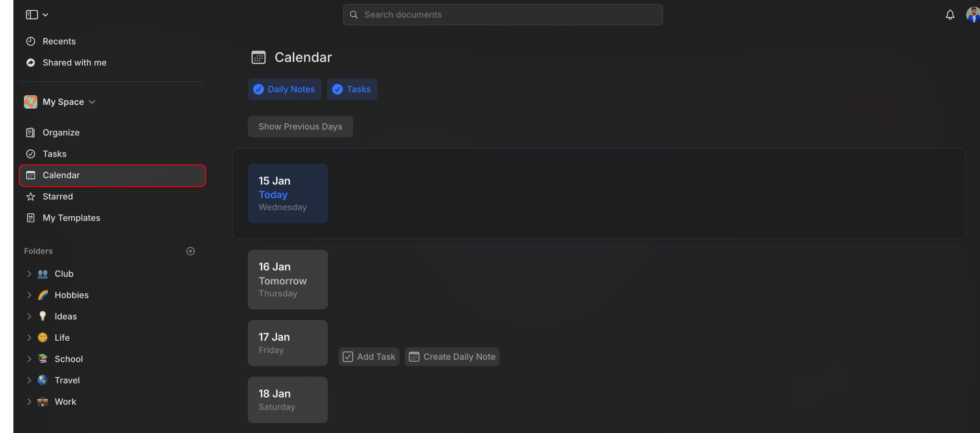This screenshot has width=980, height=433.
Task: Expand the Club folder
Action: (x=29, y=274)
